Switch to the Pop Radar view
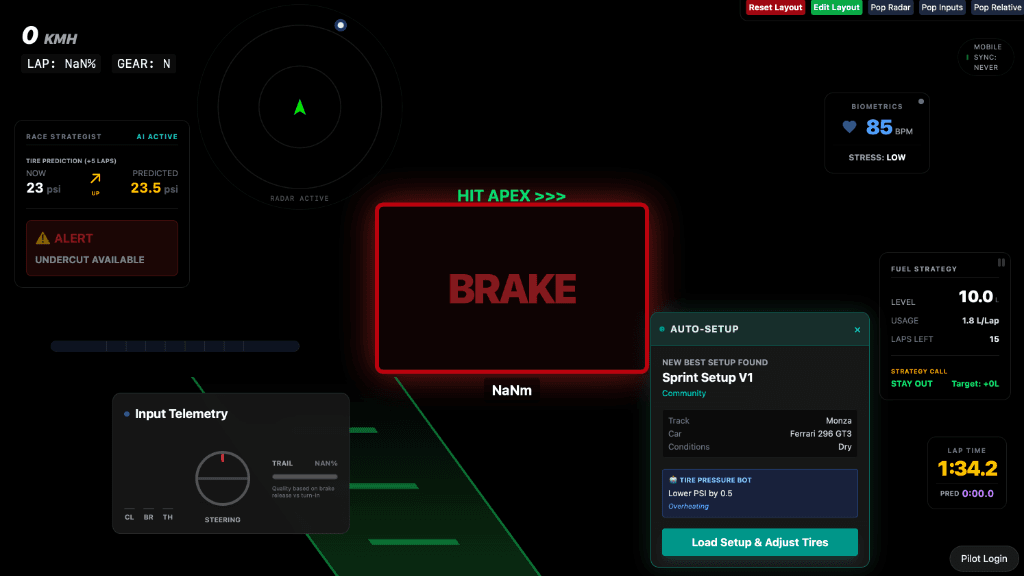 click(x=890, y=8)
